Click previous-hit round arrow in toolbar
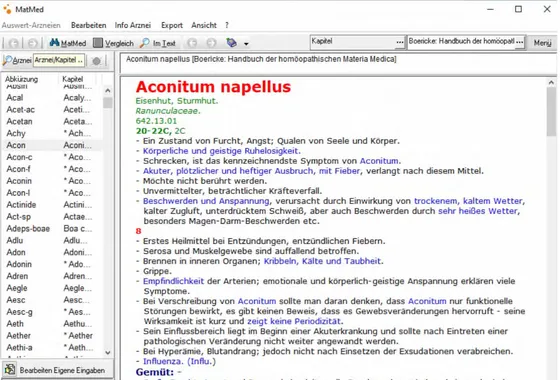560x380 pixels. tap(192, 43)
